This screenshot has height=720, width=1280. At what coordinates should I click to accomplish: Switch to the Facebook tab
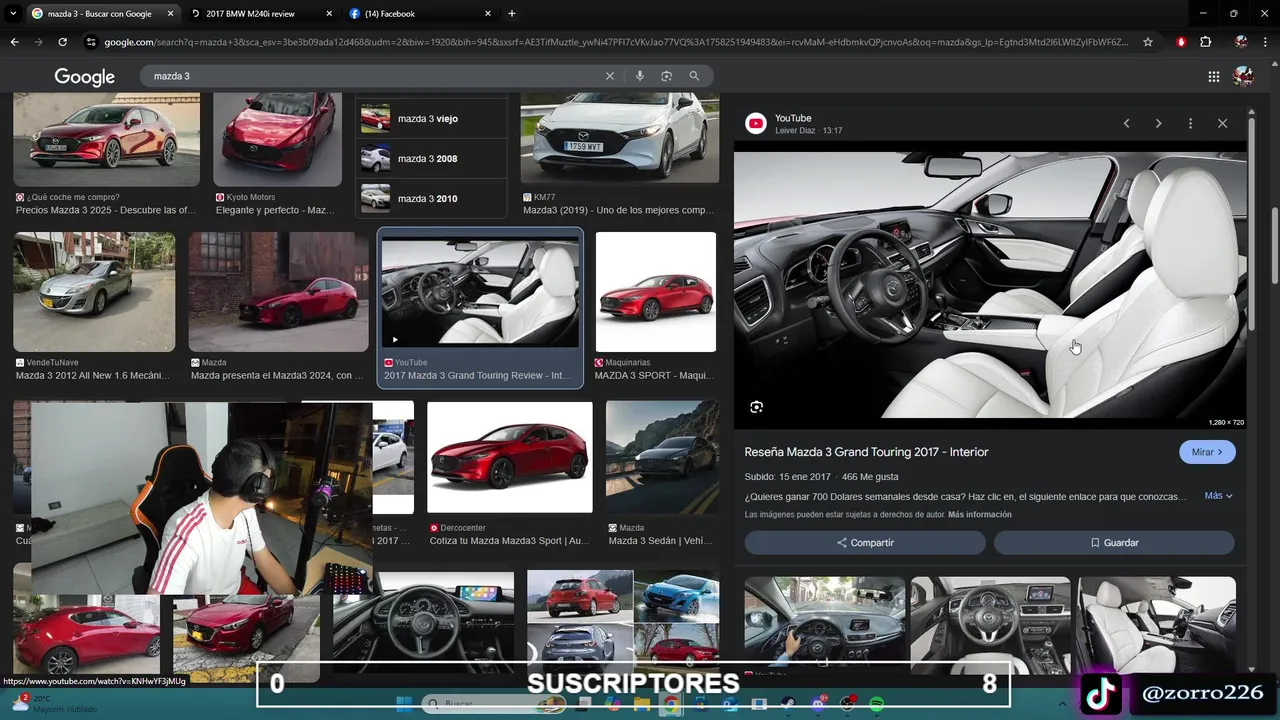(420, 14)
